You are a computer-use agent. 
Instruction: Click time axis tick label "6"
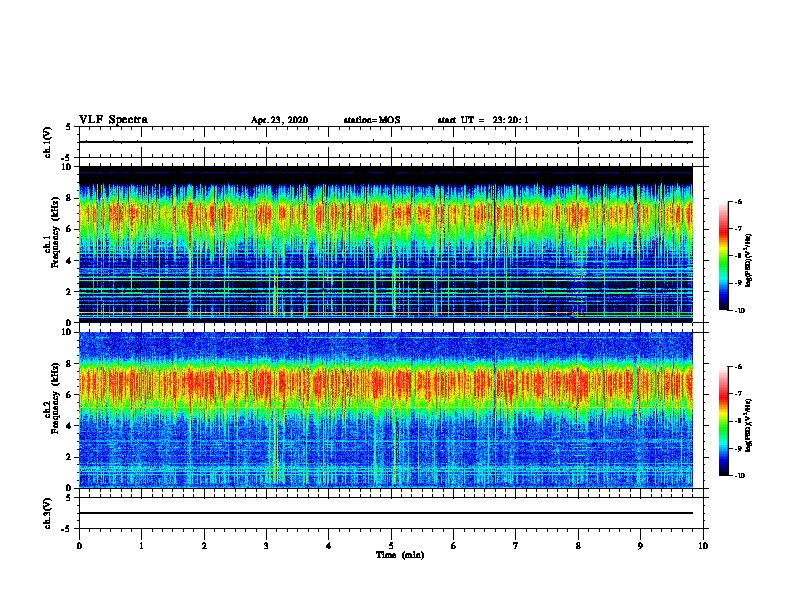tap(454, 546)
